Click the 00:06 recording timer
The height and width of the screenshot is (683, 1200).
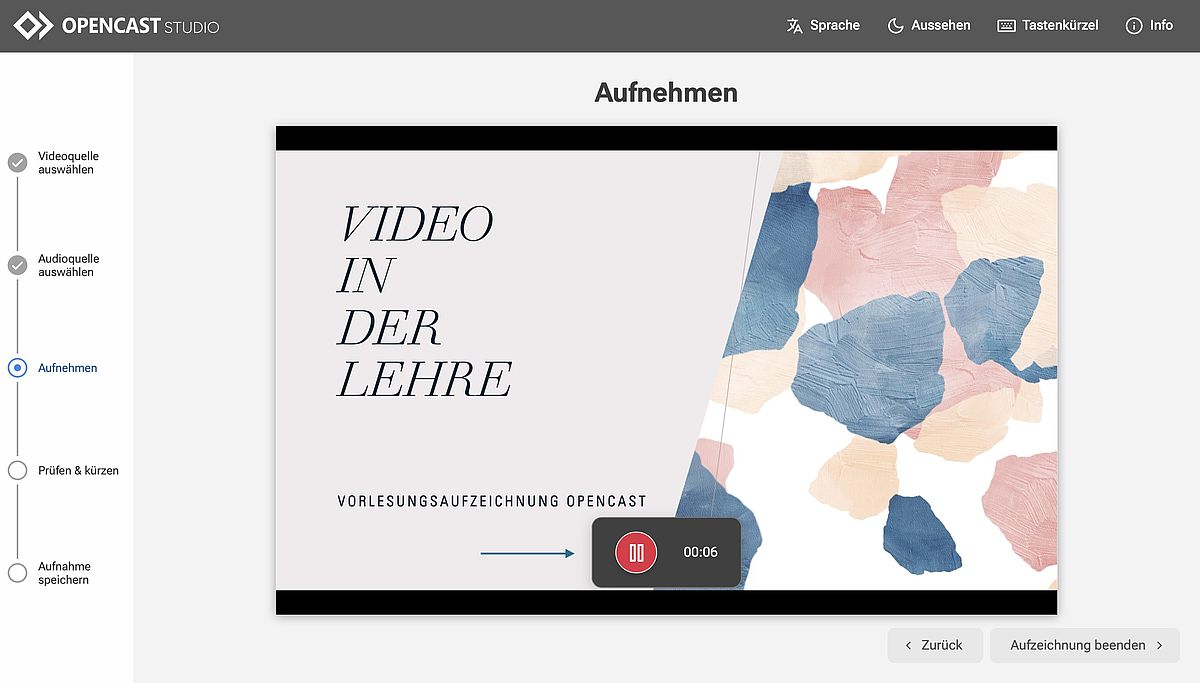click(700, 552)
